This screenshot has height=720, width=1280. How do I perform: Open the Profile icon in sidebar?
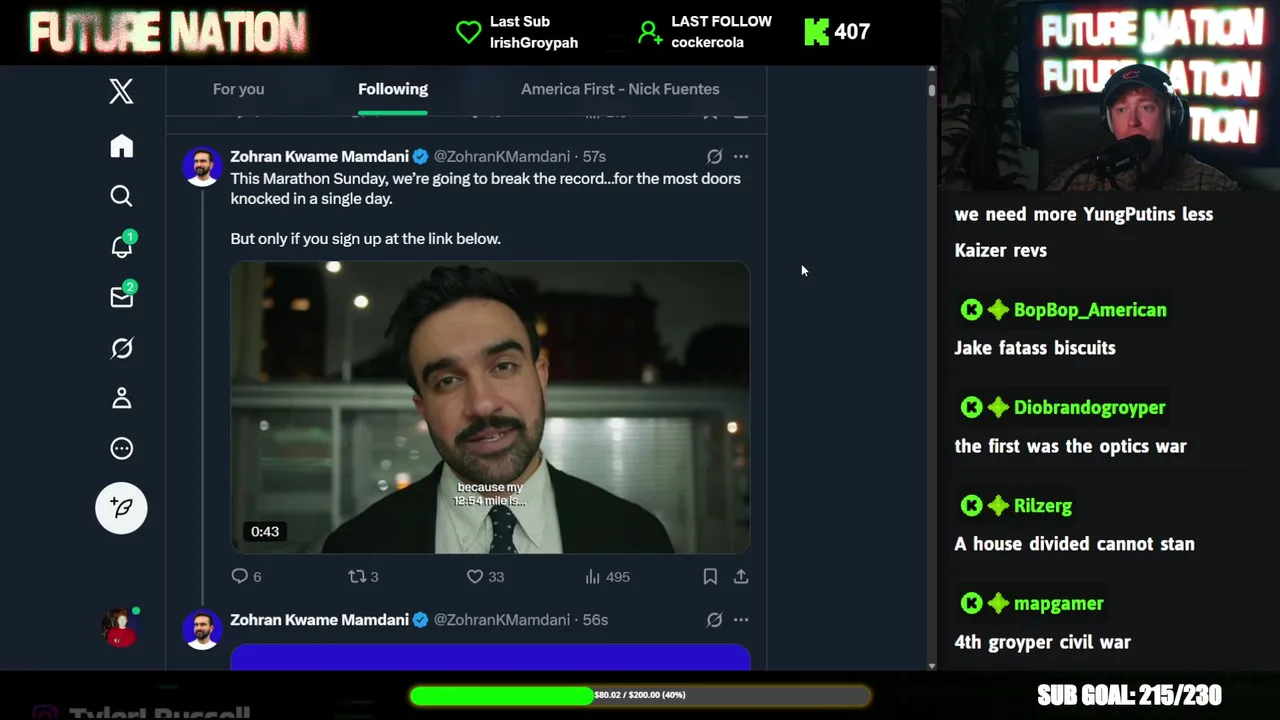[121, 398]
